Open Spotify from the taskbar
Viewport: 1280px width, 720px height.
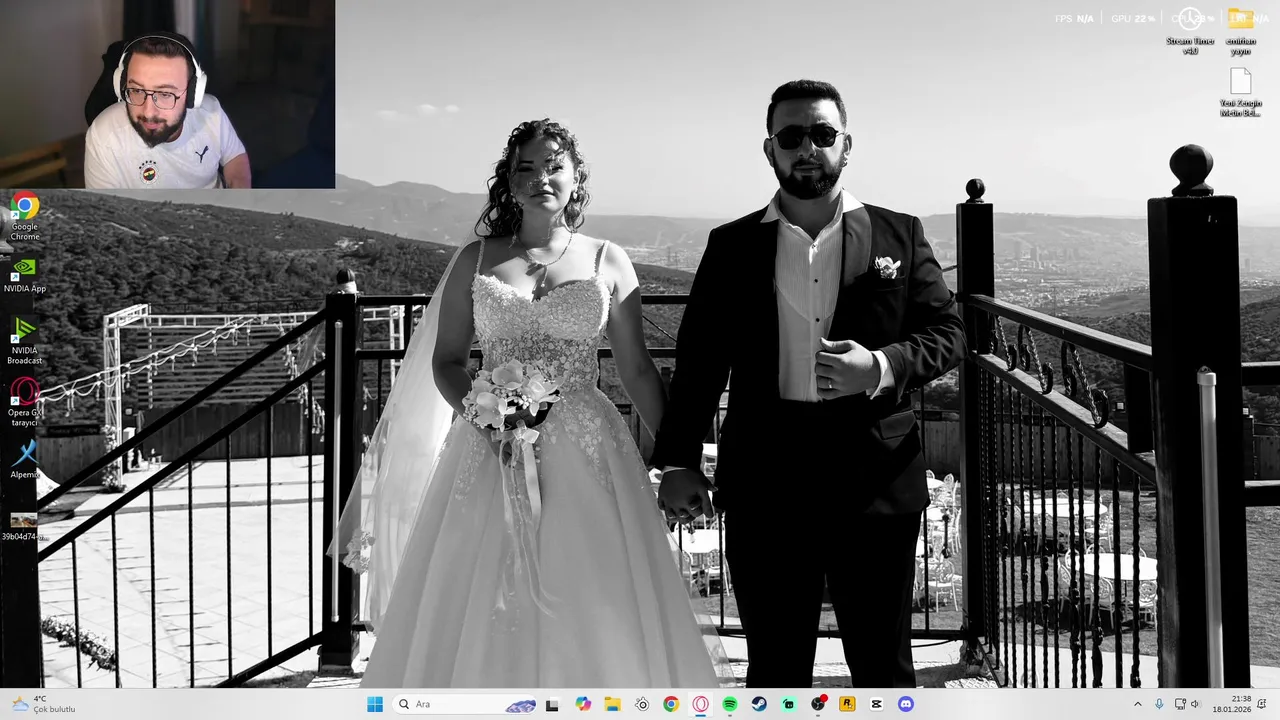click(730, 704)
